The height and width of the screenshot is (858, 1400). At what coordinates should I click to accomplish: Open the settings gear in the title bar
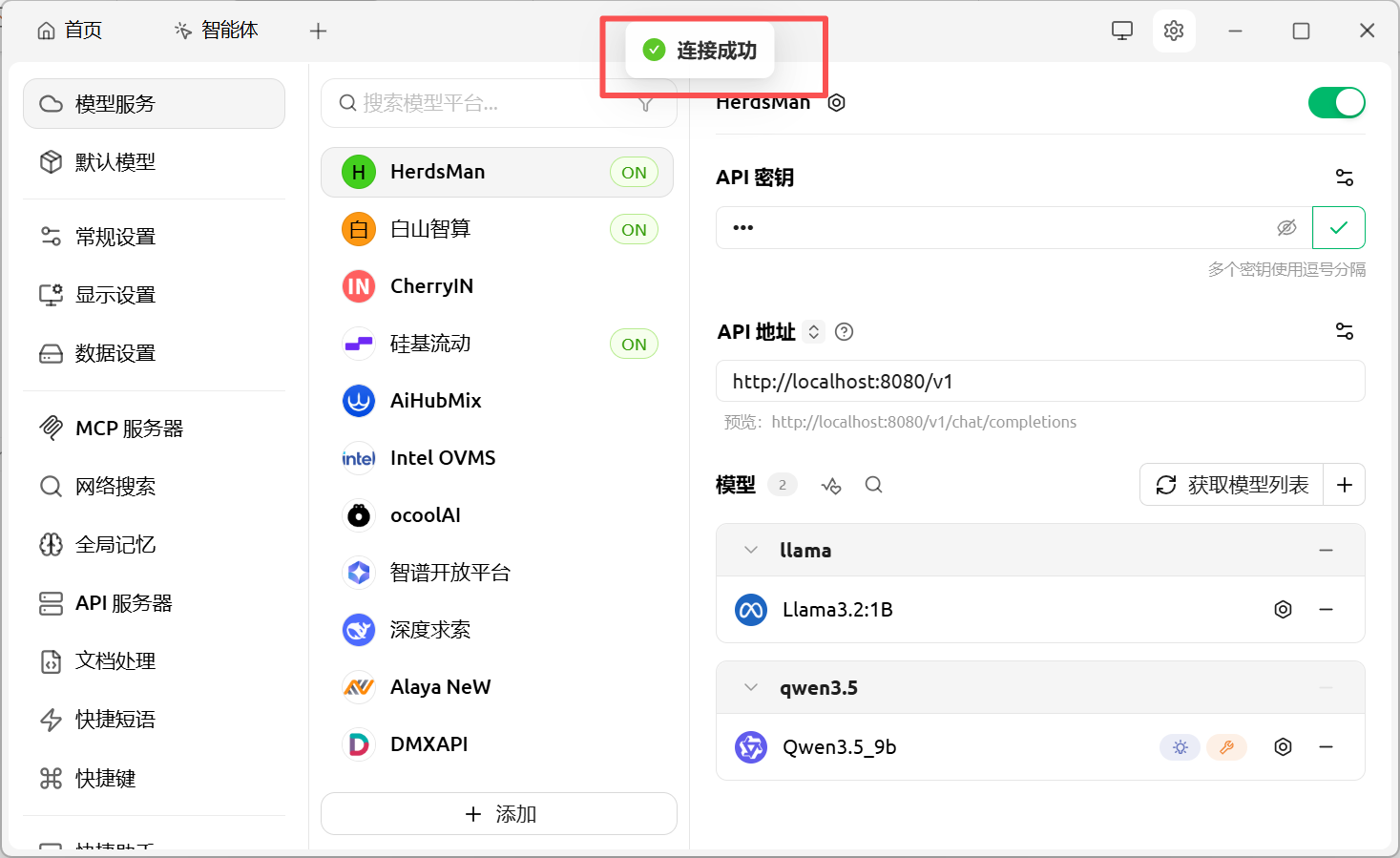[x=1174, y=31]
